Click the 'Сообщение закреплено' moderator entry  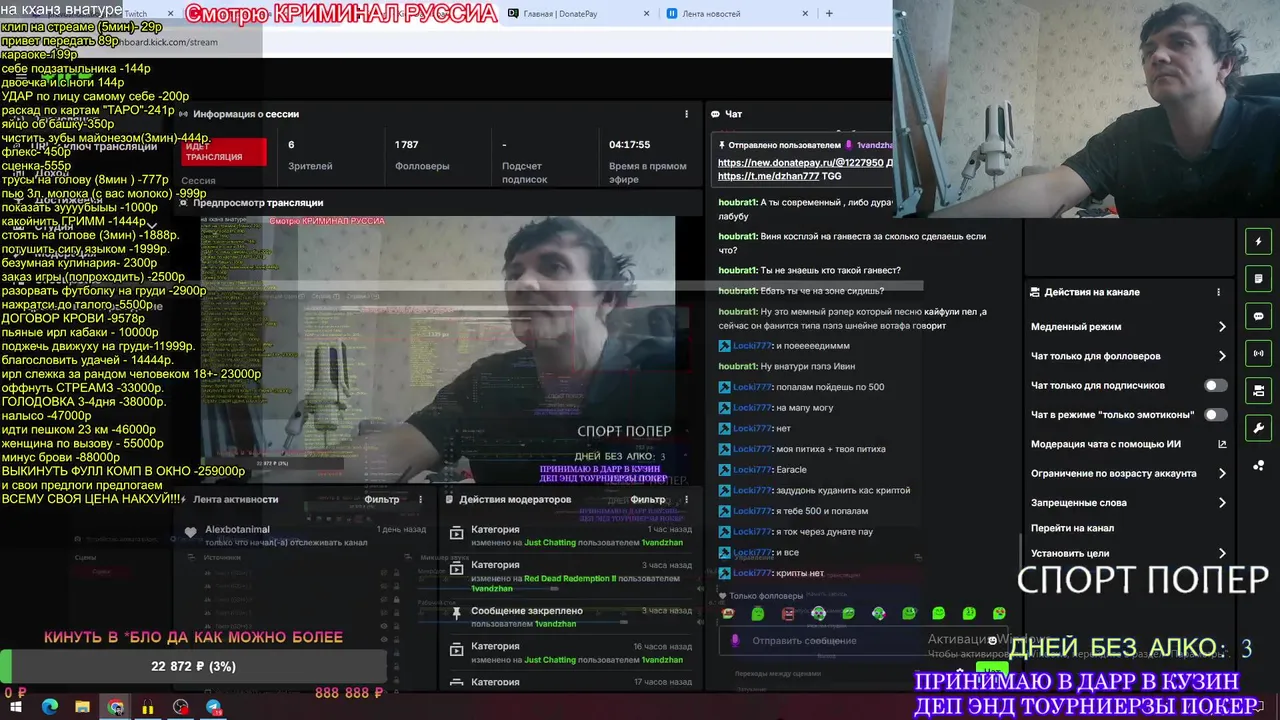[527, 610]
